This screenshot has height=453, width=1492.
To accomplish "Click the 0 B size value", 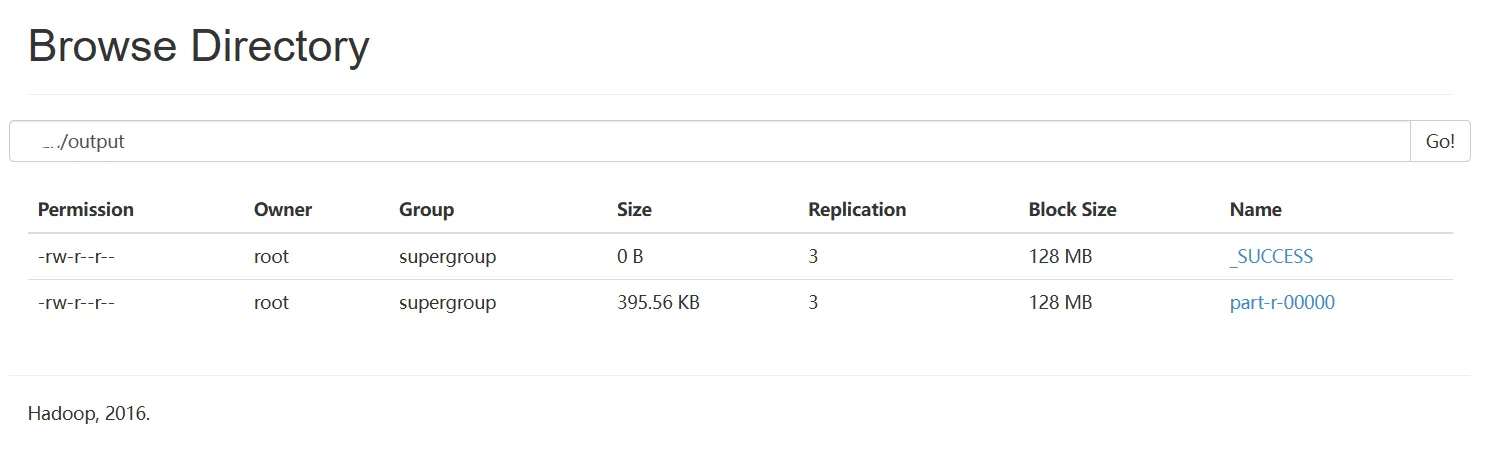I will (630, 257).
